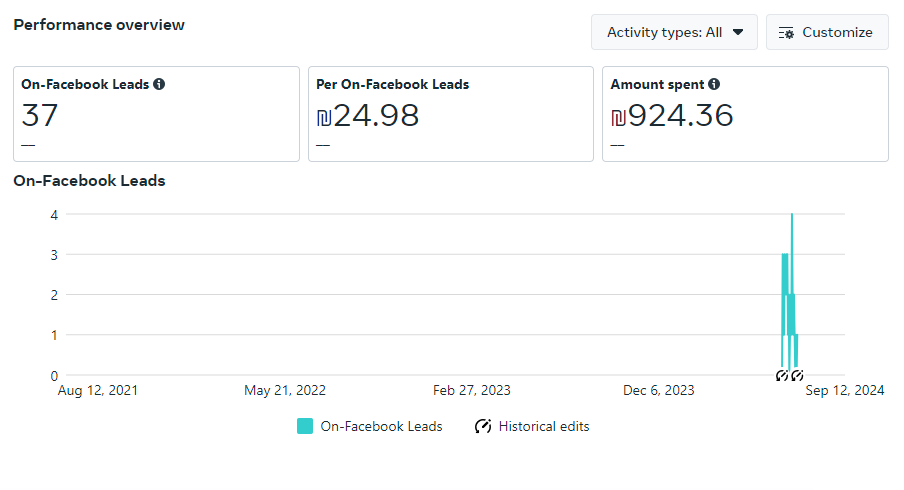Click the first historical edits chart marker
Image resolution: width=904 pixels, height=490 pixels.
(x=782, y=376)
